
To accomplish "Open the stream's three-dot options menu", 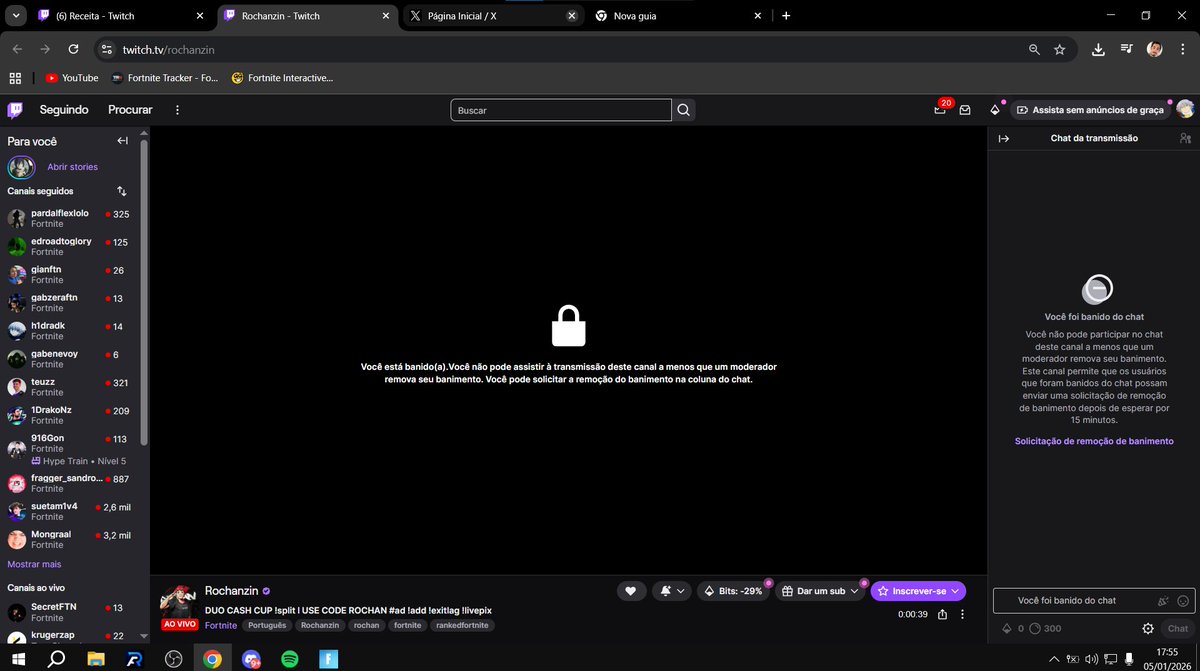I will click(962, 615).
